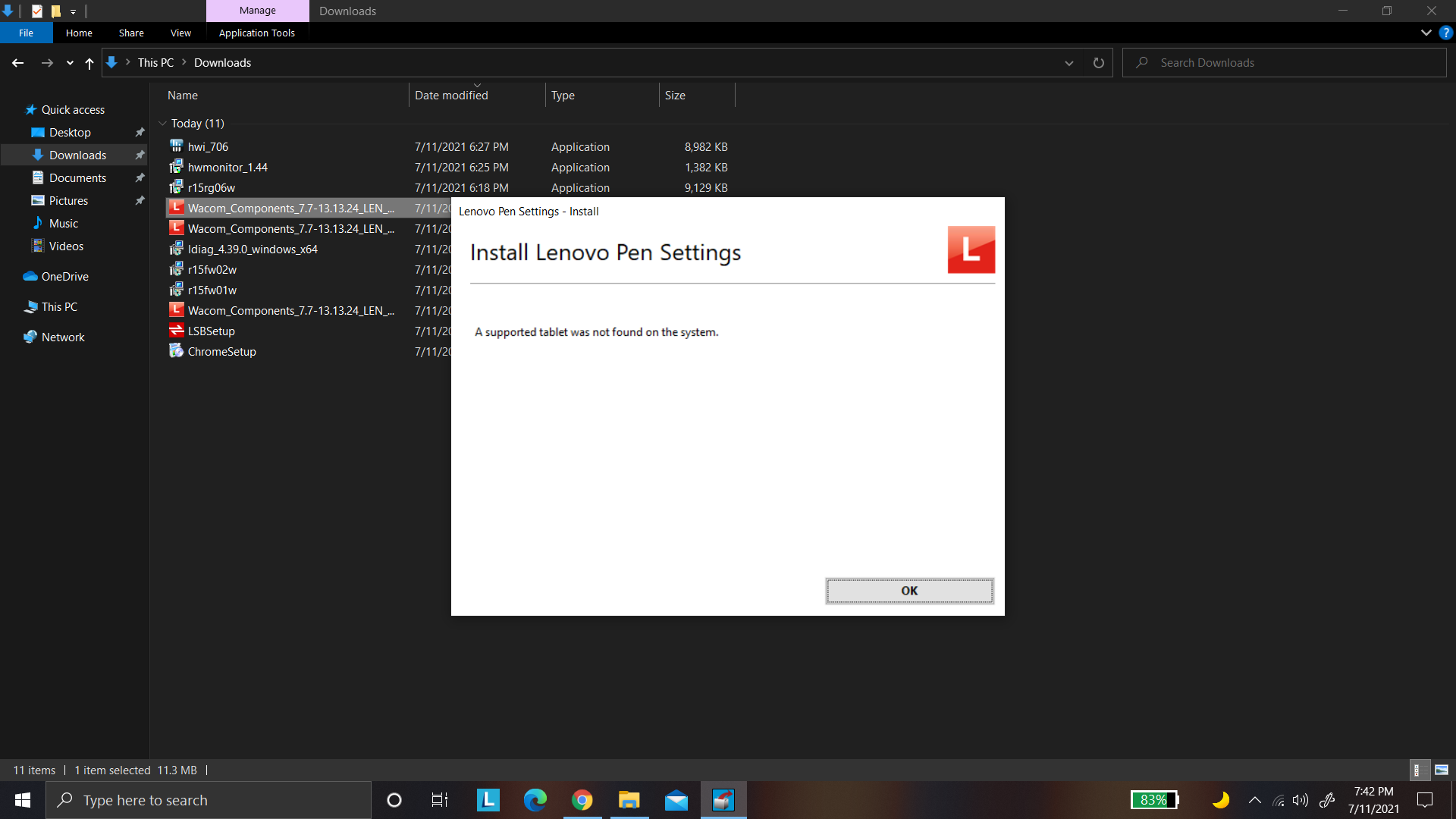Viewport: 1456px width, 819px height.
Task: Open the volume control in tray
Action: click(1301, 800)
